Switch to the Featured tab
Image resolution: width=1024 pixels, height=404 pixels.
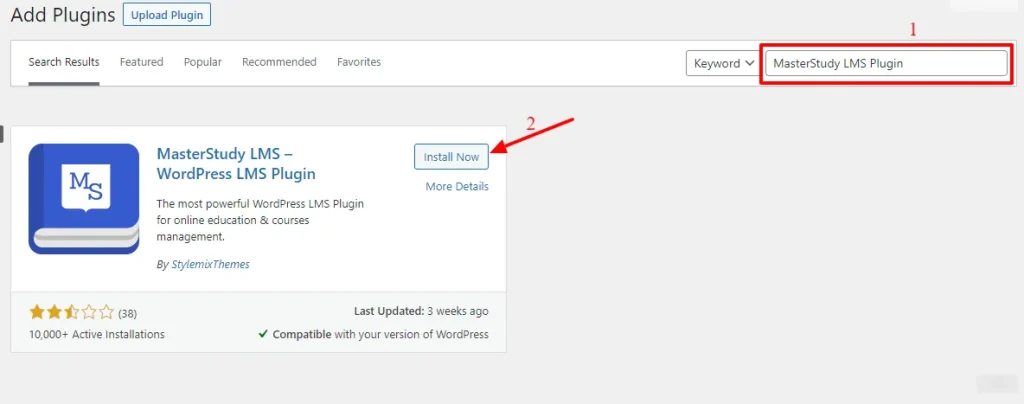[142, 62]
